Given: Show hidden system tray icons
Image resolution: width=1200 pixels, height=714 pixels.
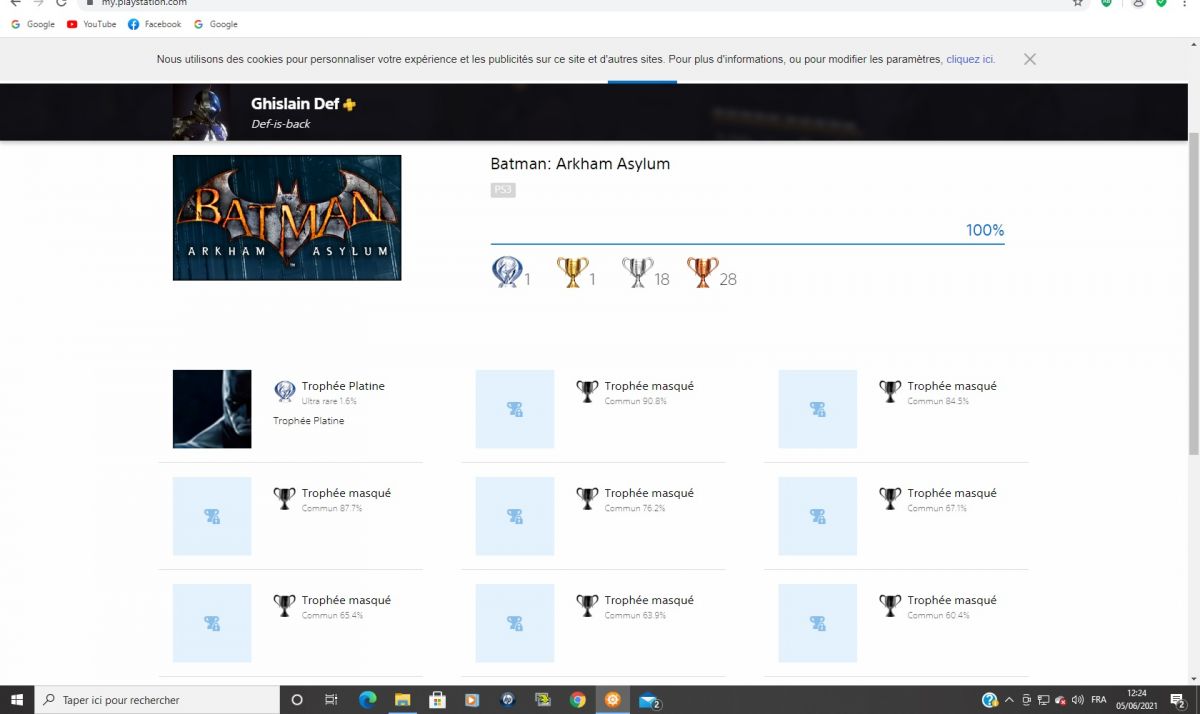Looking at the screenshot, I should point(1009,700).
